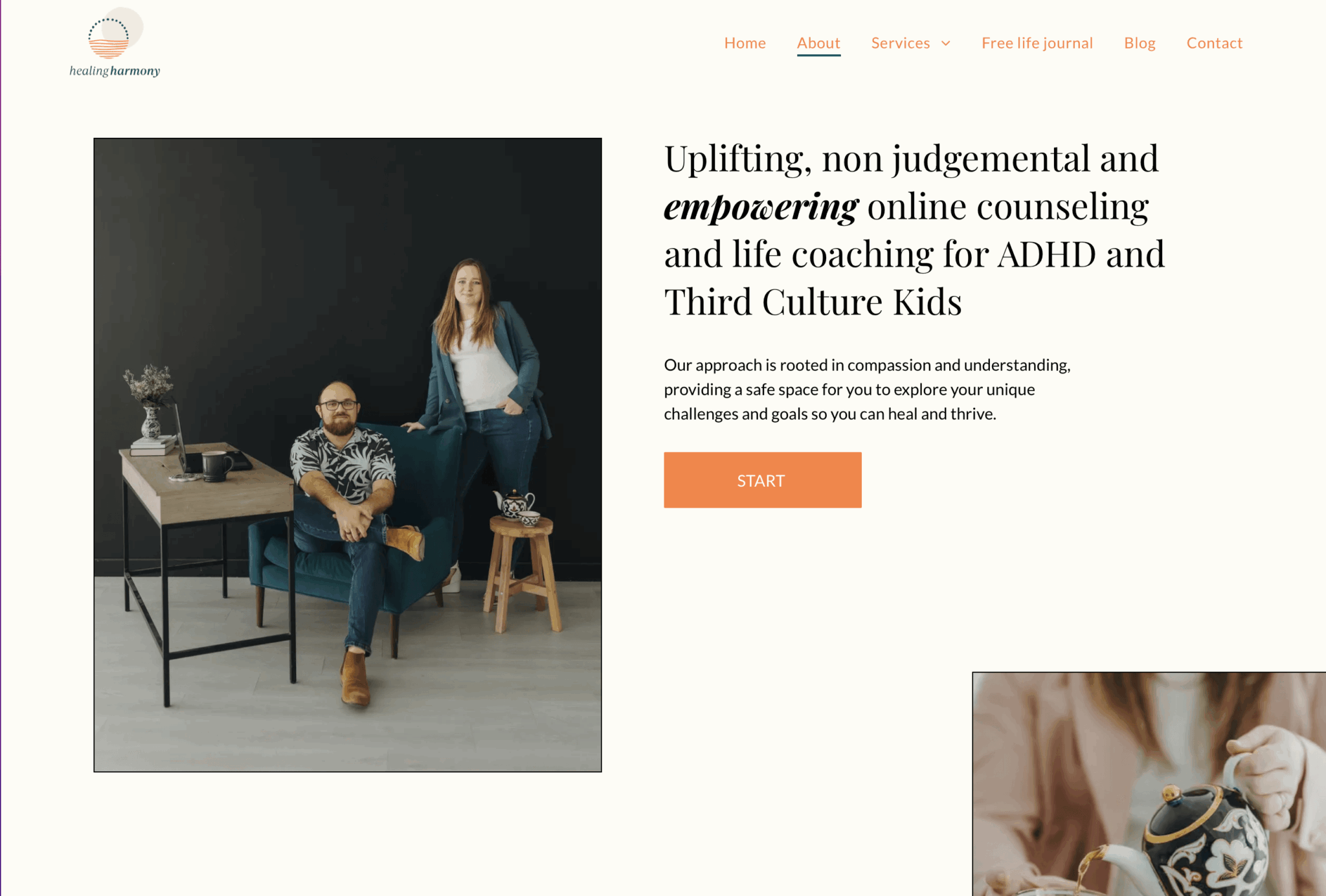Viewport: 1326px width, 896px height.
Task: Expand the Services dropdown chevron
Action: 946,43
